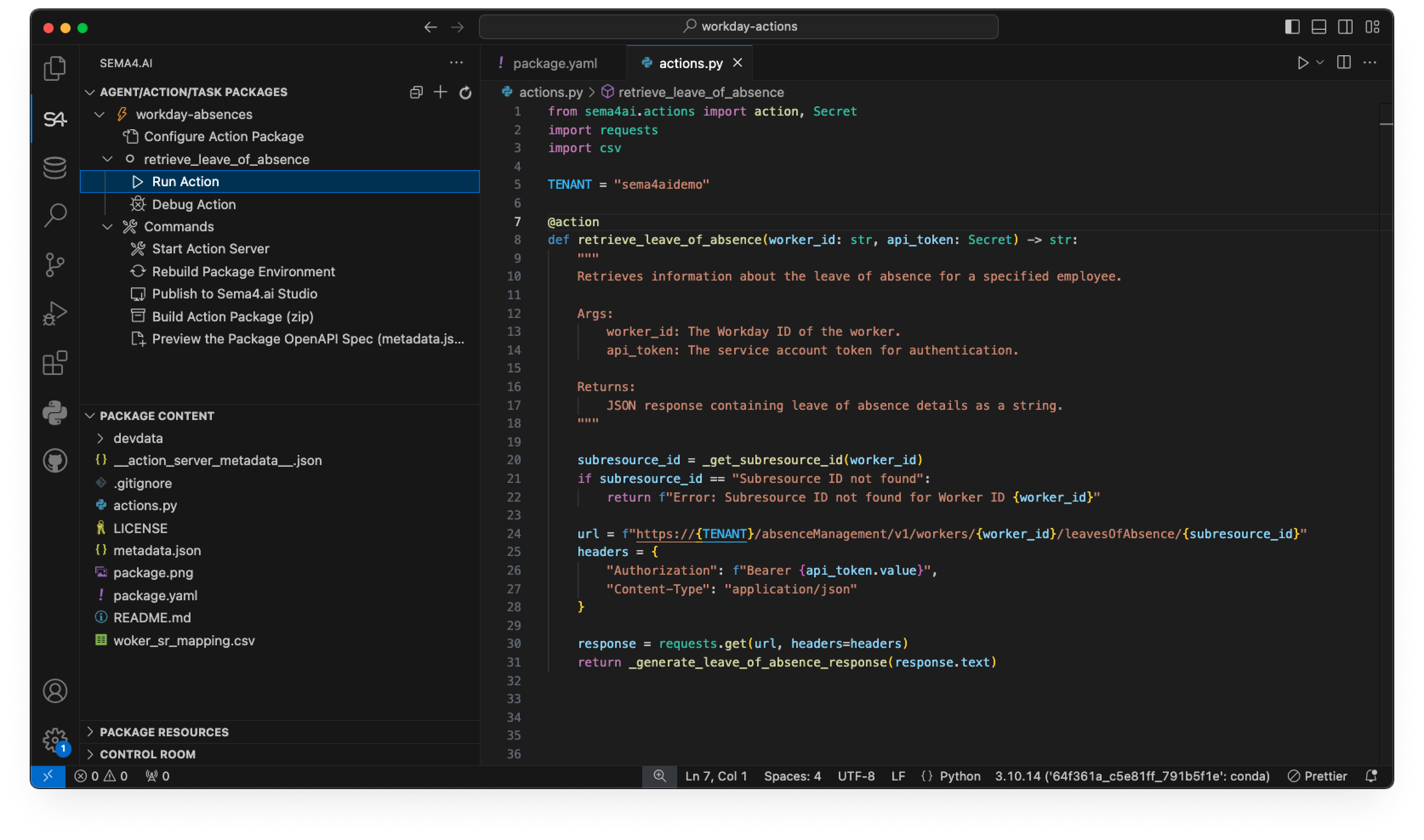Toggle the secondary sidebar visibility
This screenshot has height=840, width=1424.
tap(1345, 27)
